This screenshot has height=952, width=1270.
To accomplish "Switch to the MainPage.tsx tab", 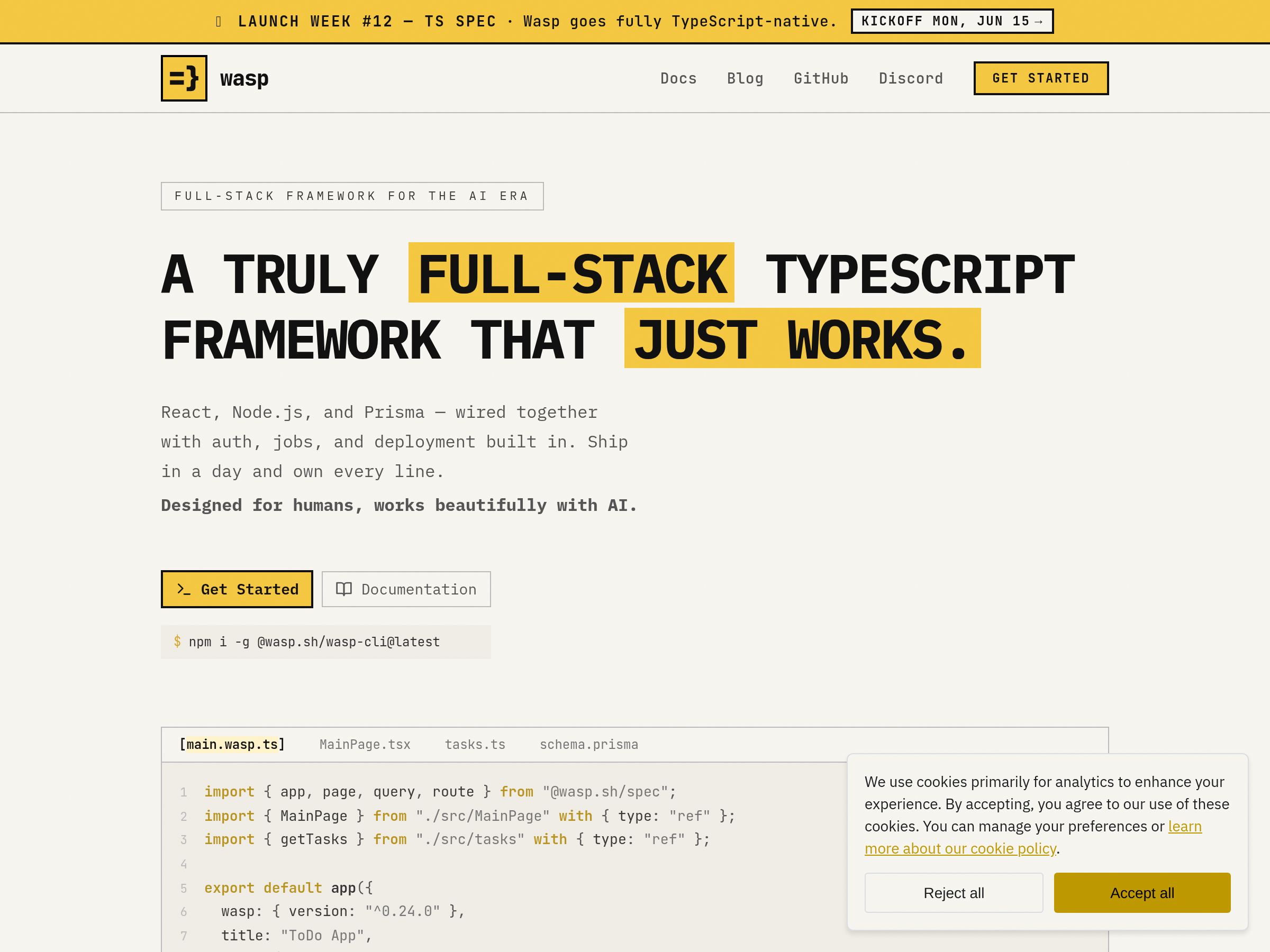I will coord(365,744).
